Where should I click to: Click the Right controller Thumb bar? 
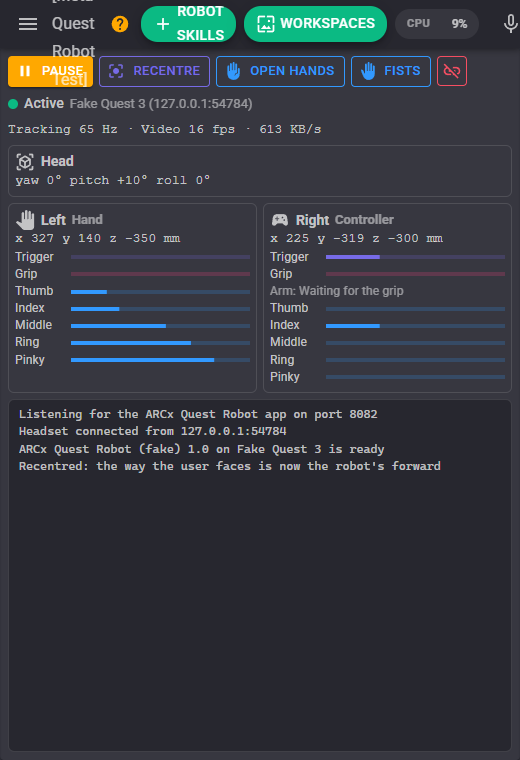[415, 309]
